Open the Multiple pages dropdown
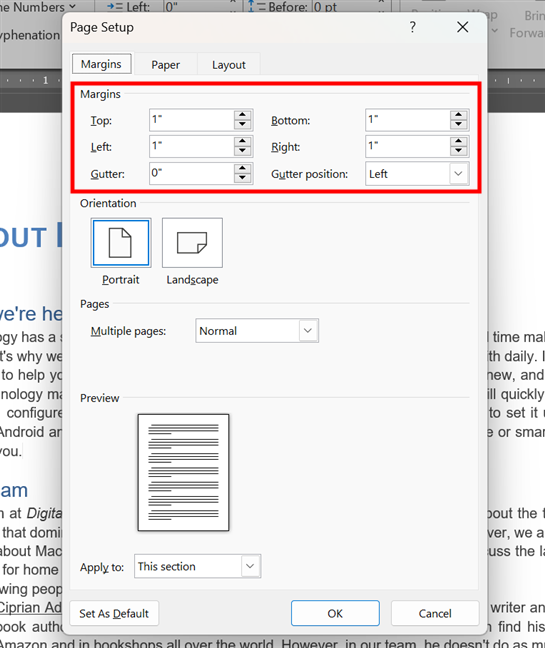Image resolution: width=545 pixels, height=648 pixels. click(308, 330)
